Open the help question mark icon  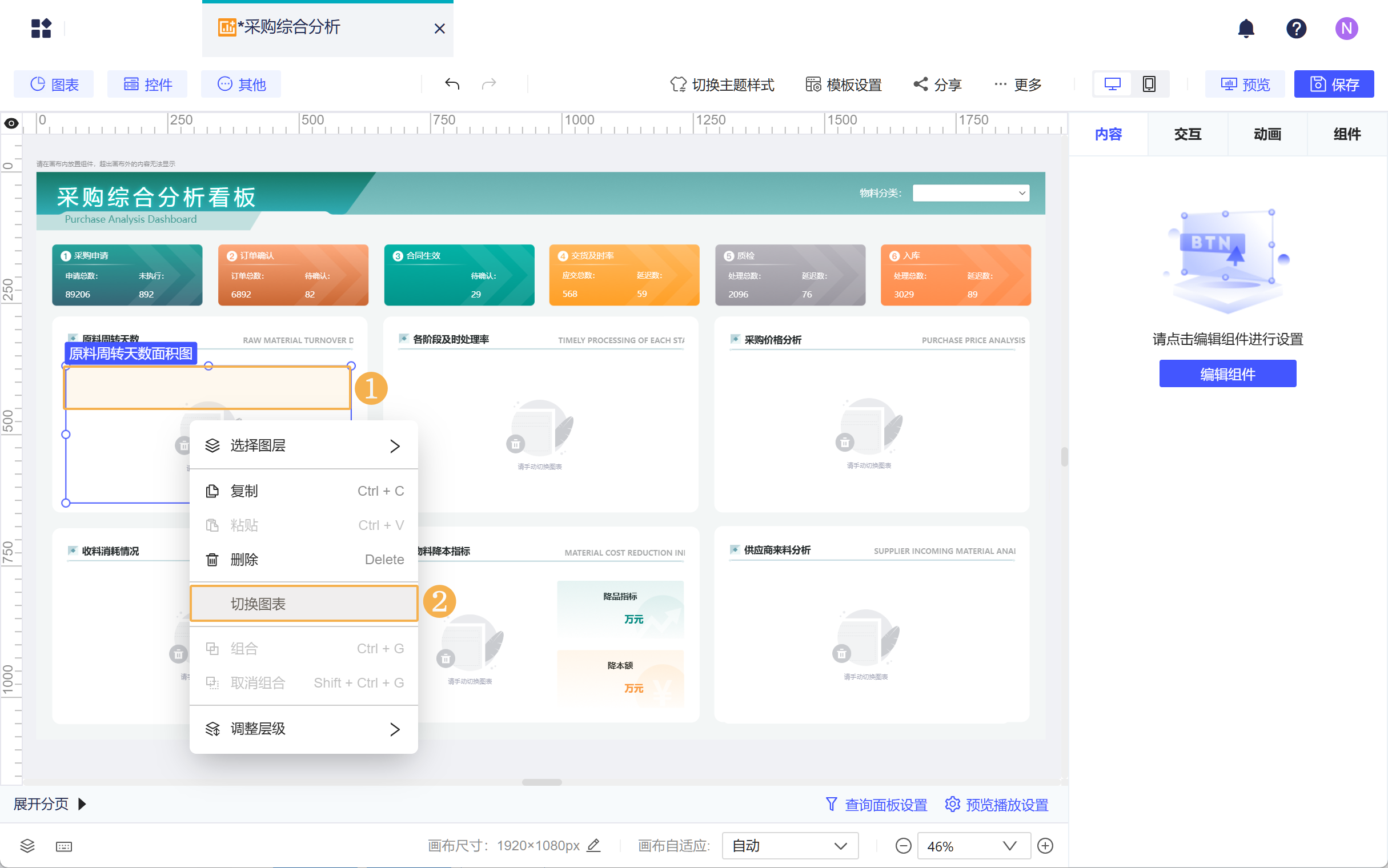coord(1295,28)
